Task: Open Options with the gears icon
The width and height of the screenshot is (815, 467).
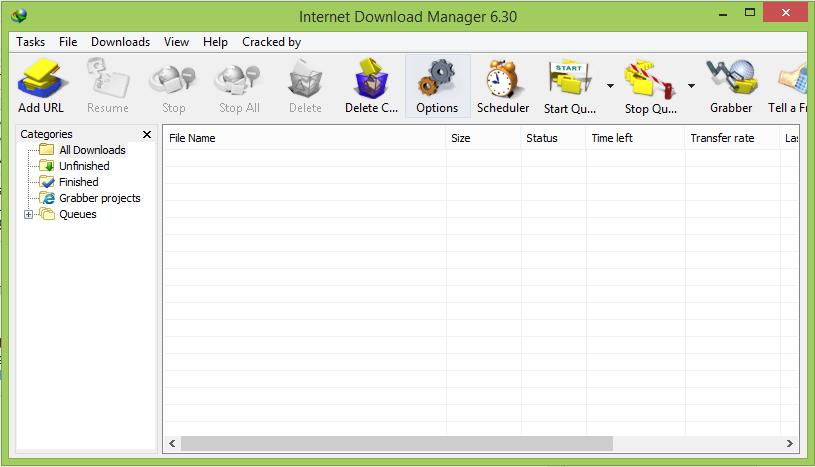Action: [x=437, y=79]
